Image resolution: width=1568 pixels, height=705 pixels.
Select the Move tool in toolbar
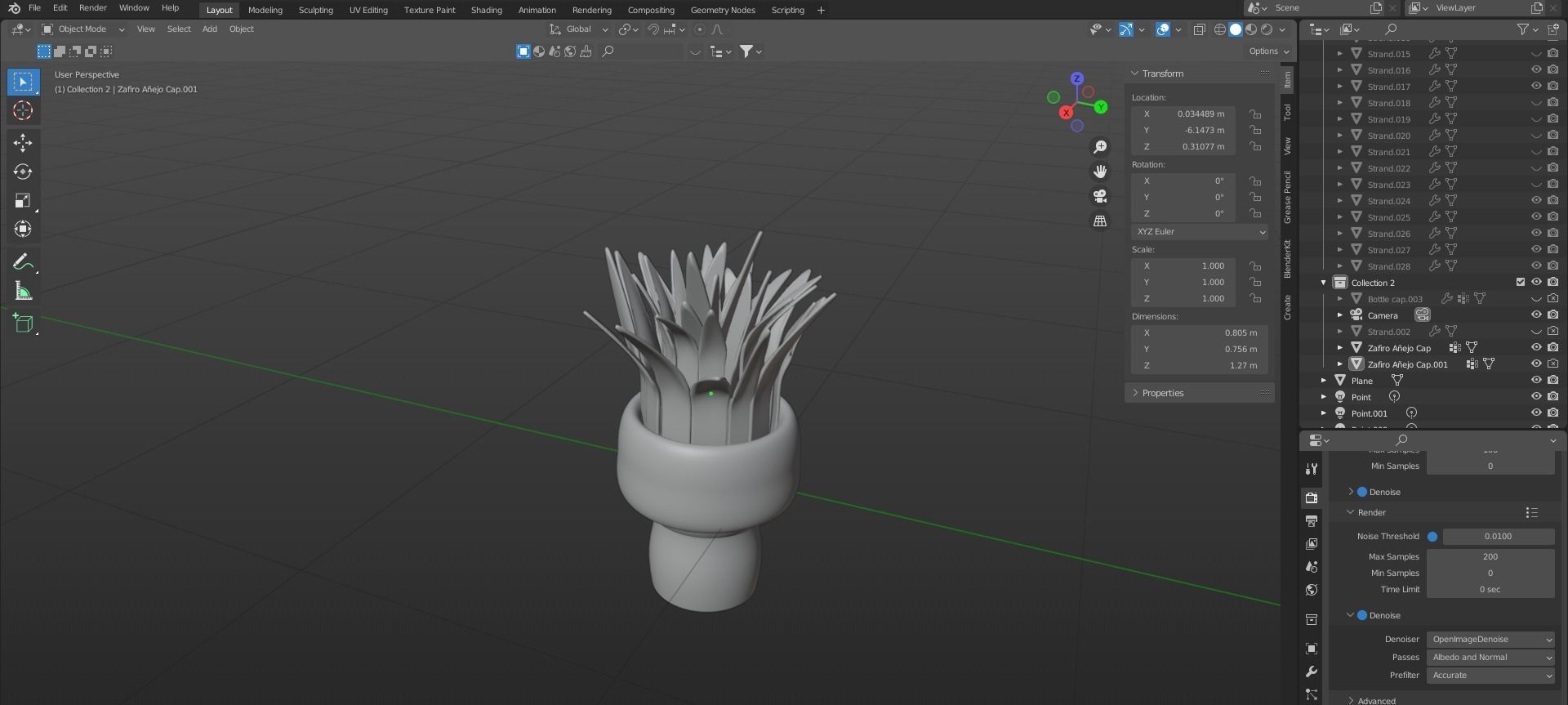click(x=23, y=143)
